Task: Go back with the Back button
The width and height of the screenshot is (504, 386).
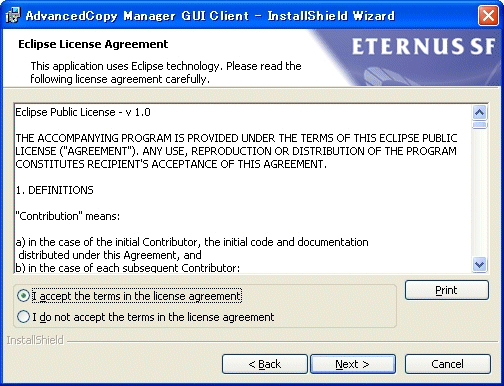Action: 265,364
